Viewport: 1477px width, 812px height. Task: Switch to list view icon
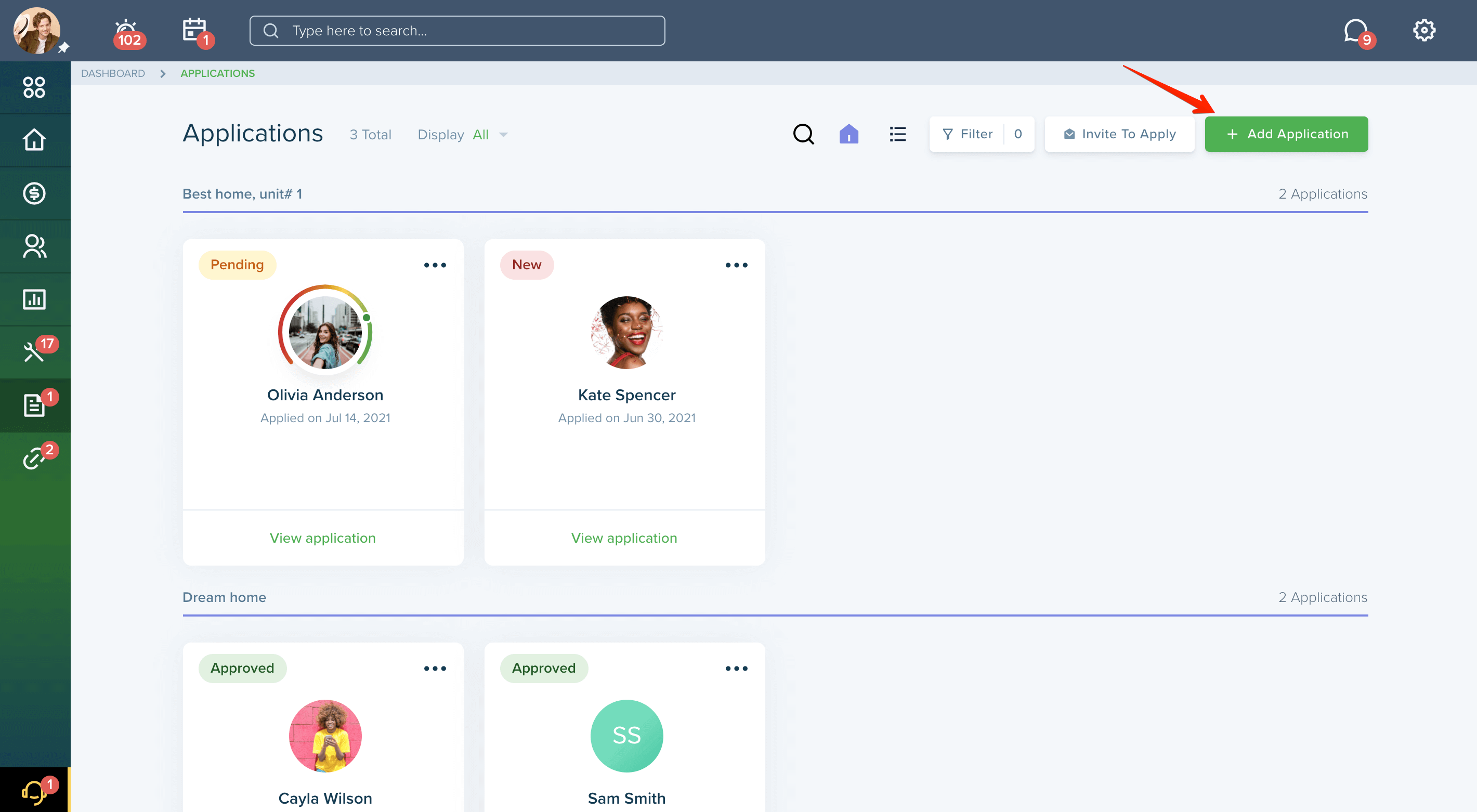pos(897,134)
